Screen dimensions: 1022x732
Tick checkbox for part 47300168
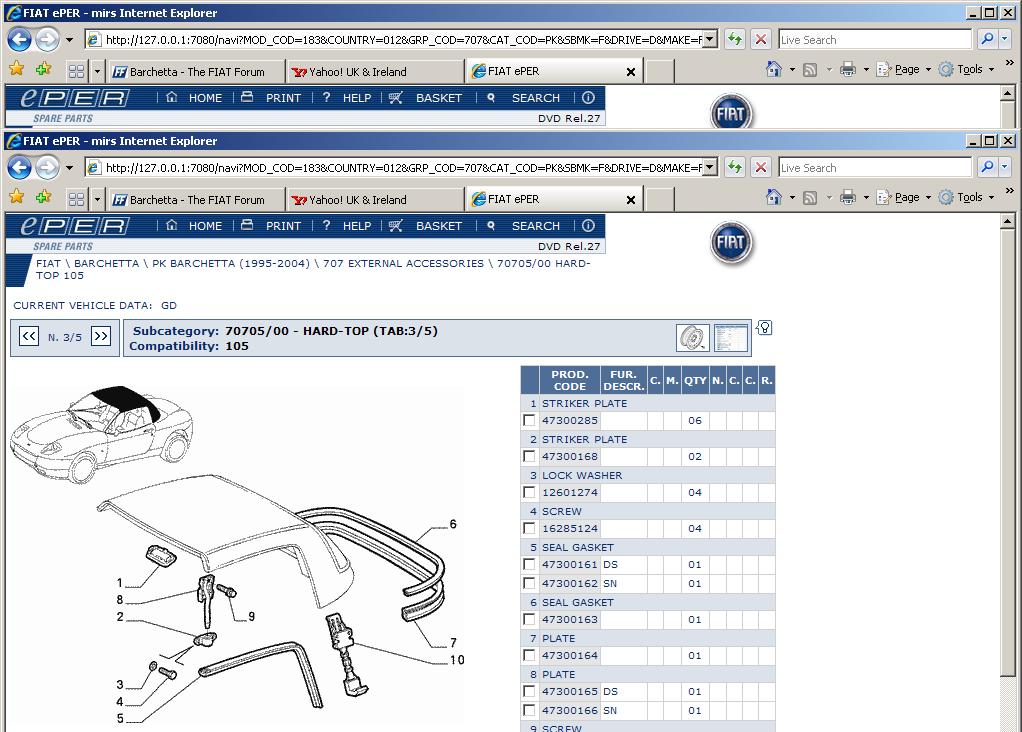(529, 456)
